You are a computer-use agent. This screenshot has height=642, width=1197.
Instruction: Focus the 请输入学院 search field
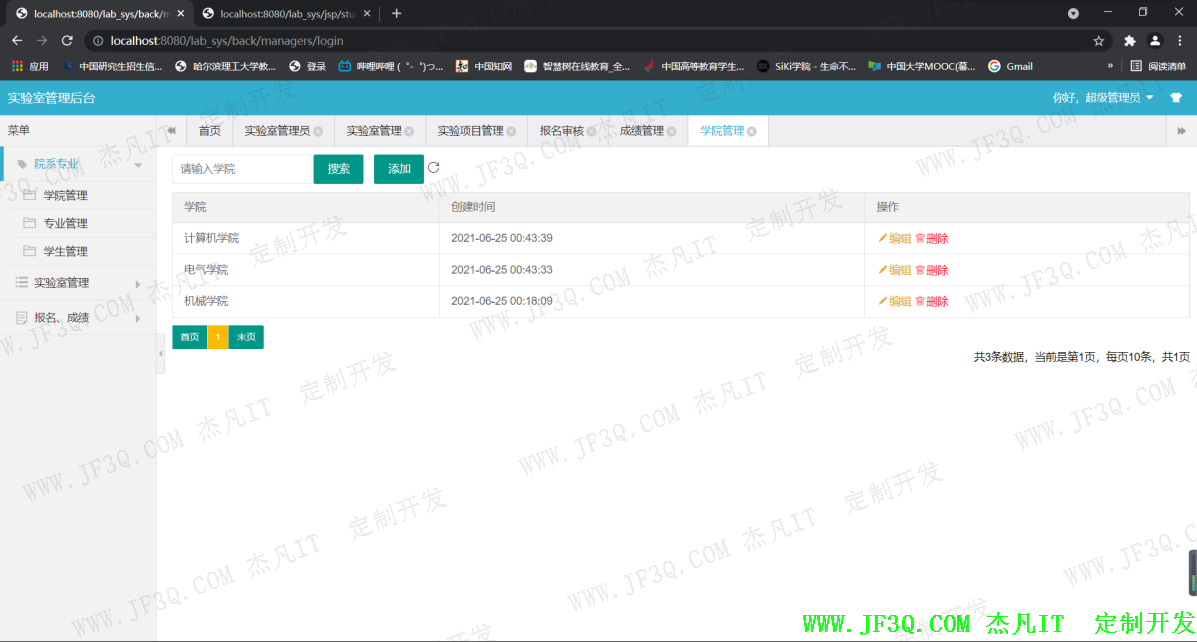tap(241, 169)
